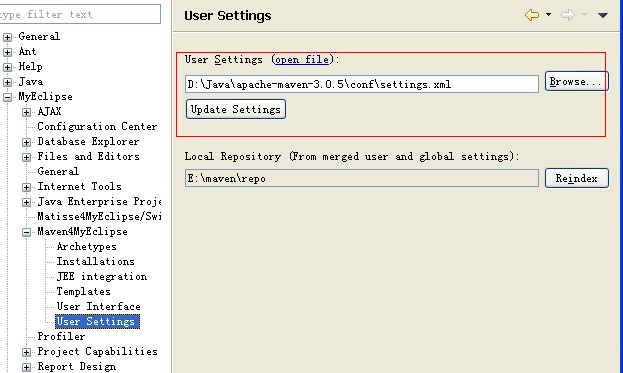
Task: Select Configuration Center tree item
Action: click(97, 127)
